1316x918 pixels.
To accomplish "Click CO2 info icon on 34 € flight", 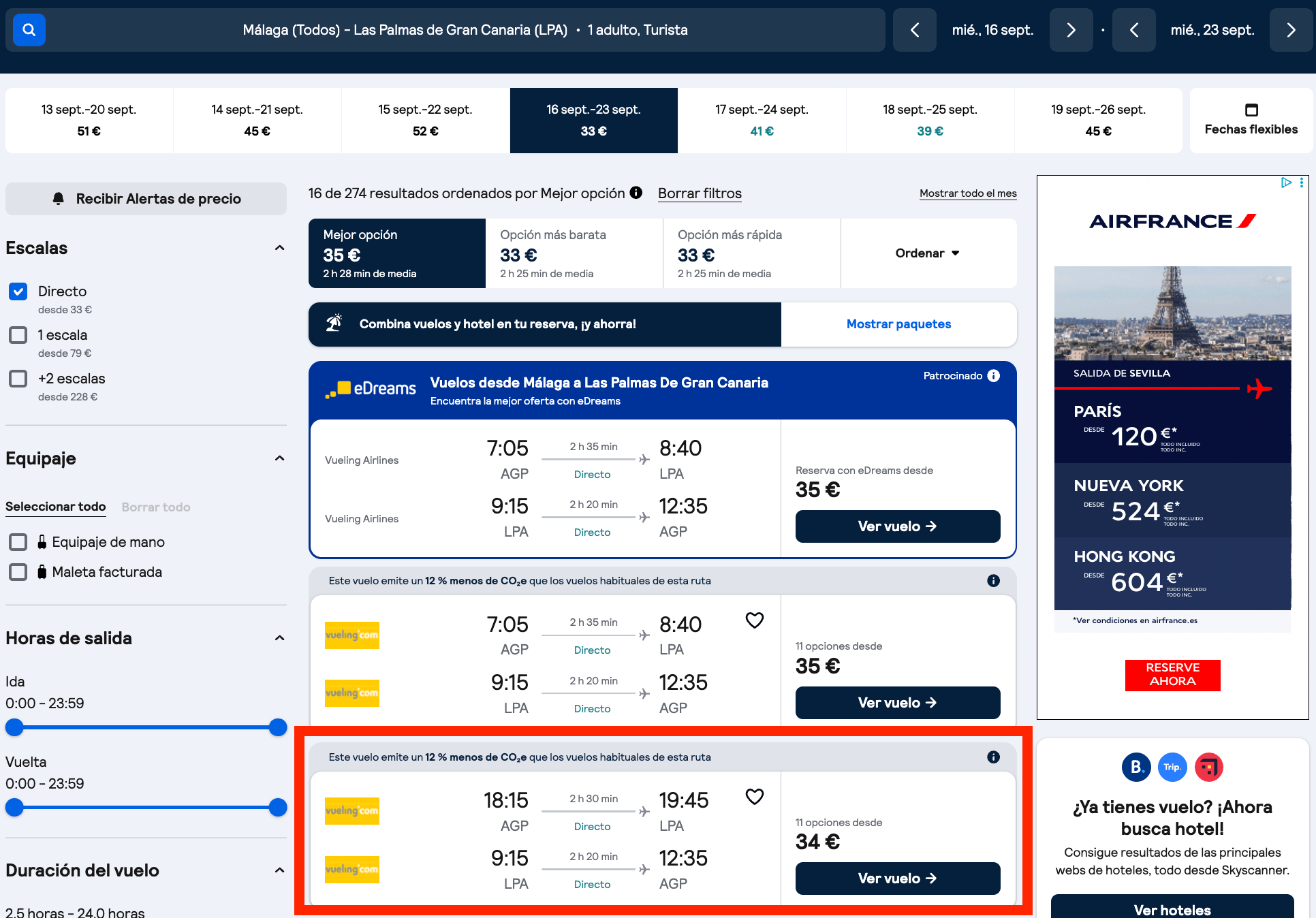I will click(x=994, y=757).
